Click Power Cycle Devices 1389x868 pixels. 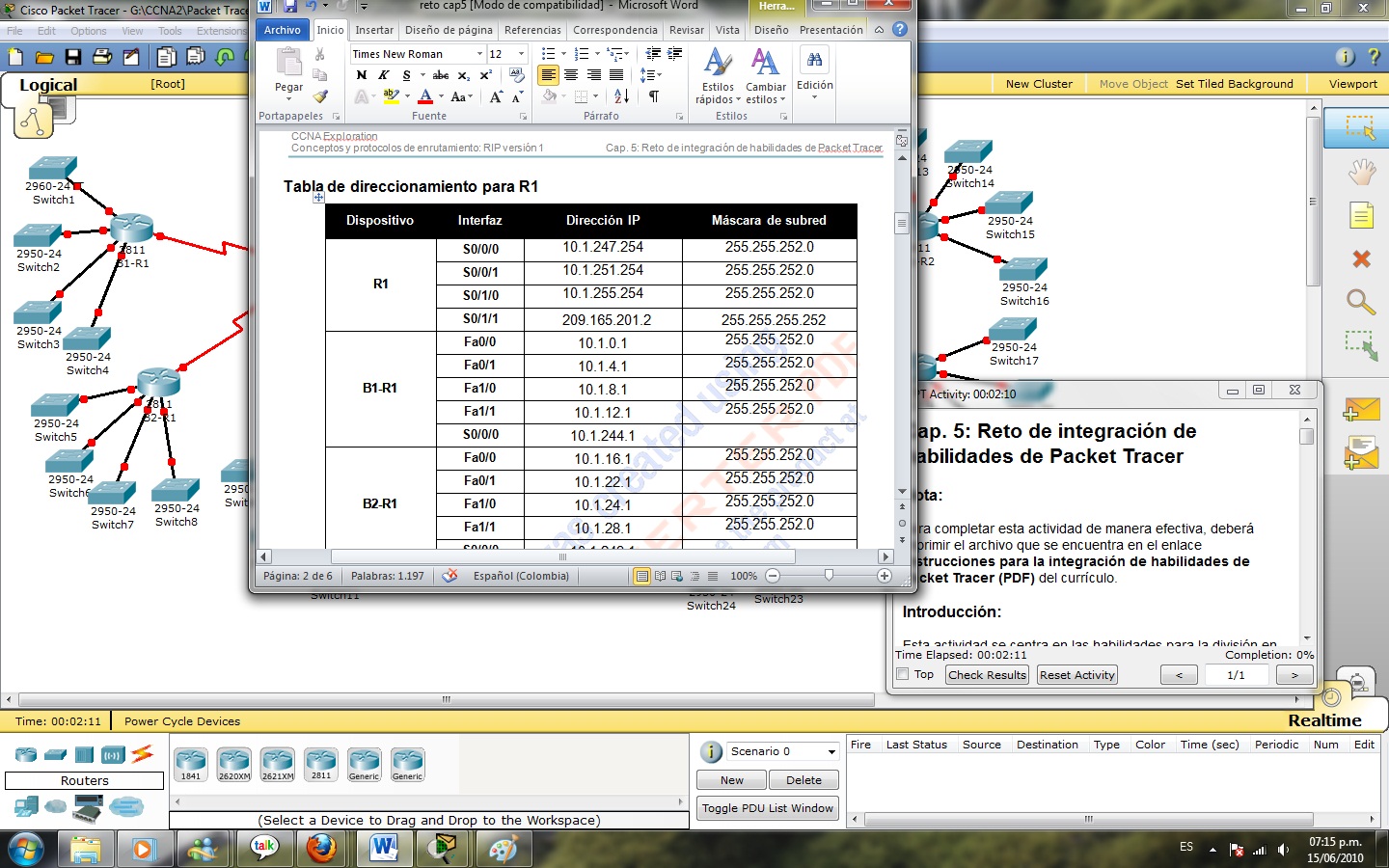(x=182, y=721)
